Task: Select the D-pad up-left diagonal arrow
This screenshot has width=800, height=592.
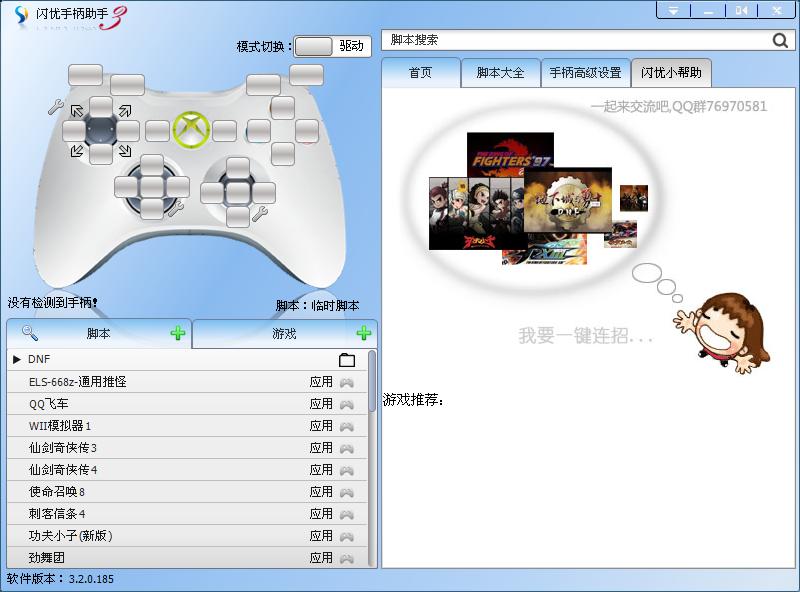Action: tap(77, 110)
